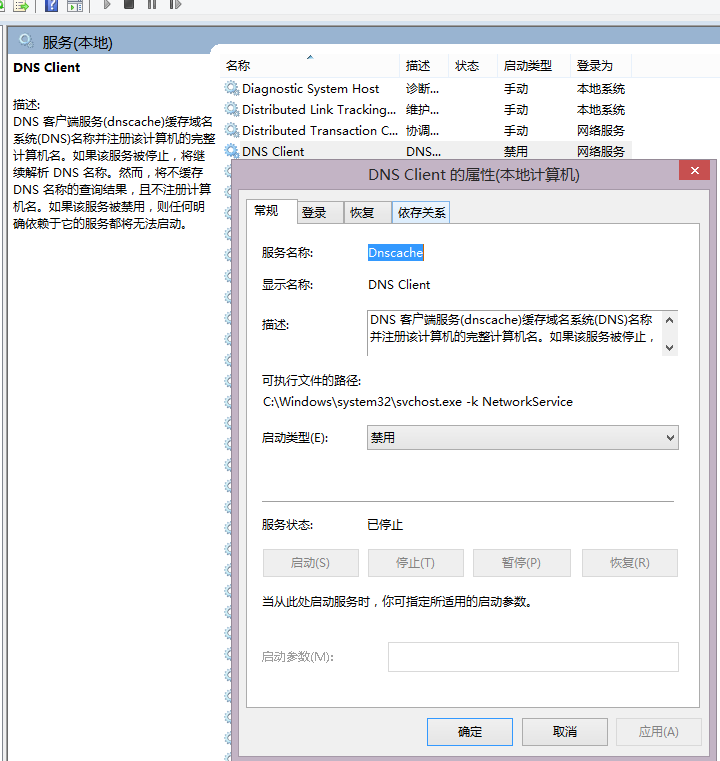Click the Stop Service square icon in toolbar
Screen dimensions: 720x761
129,4
